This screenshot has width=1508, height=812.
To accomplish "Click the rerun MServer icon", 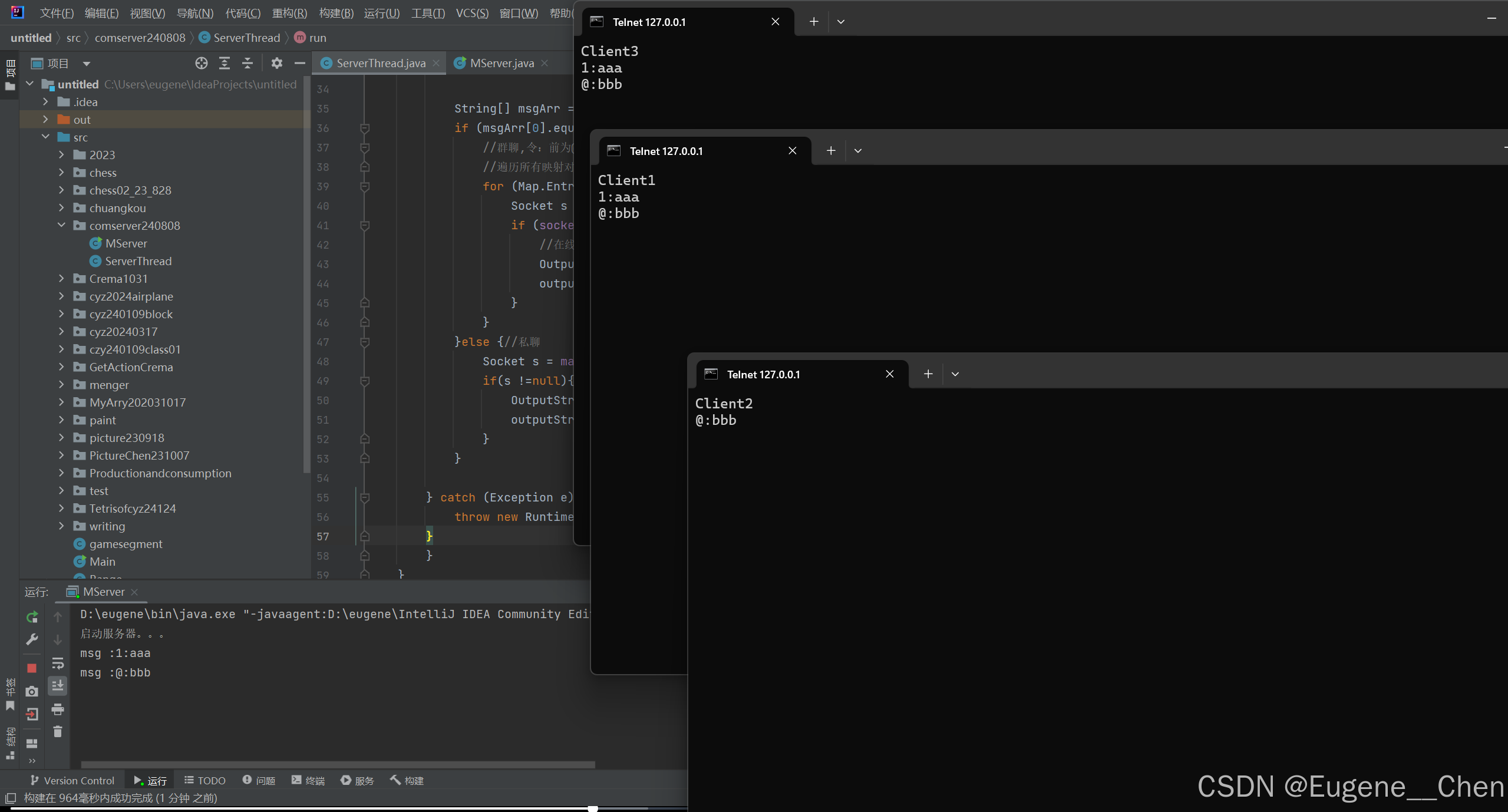I will [x=32, y=617].
